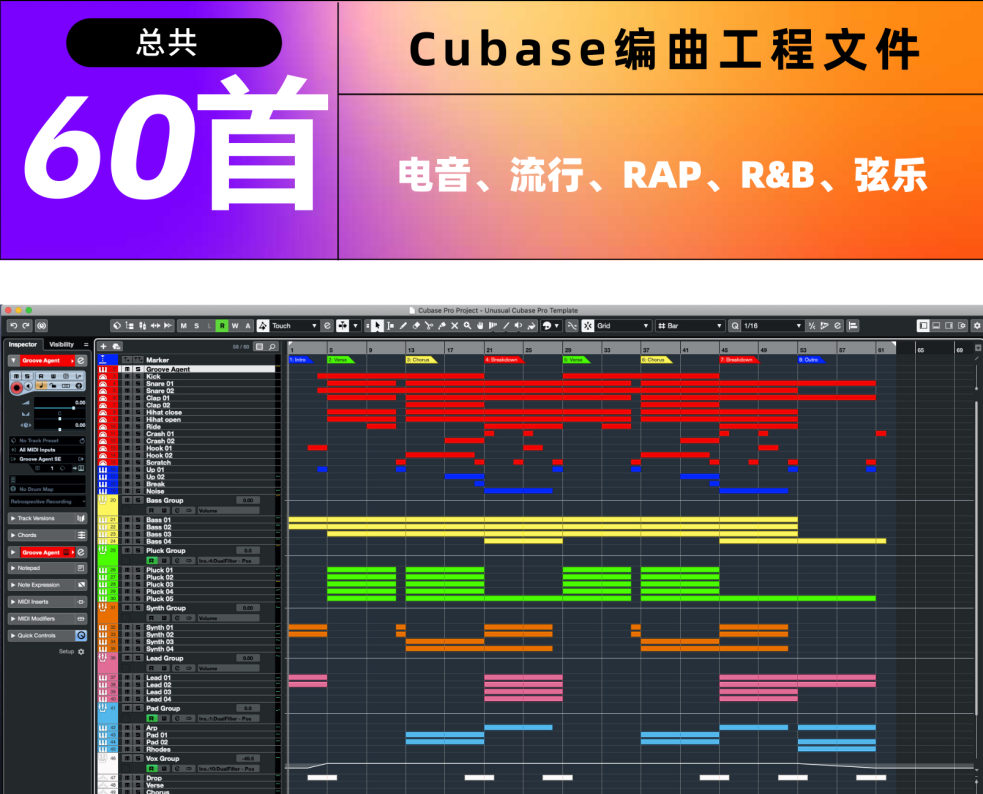The width and height of the screenshot is (983, 794).
Task: Click the Add Track plus icon
Action: [x=103, y=347]
